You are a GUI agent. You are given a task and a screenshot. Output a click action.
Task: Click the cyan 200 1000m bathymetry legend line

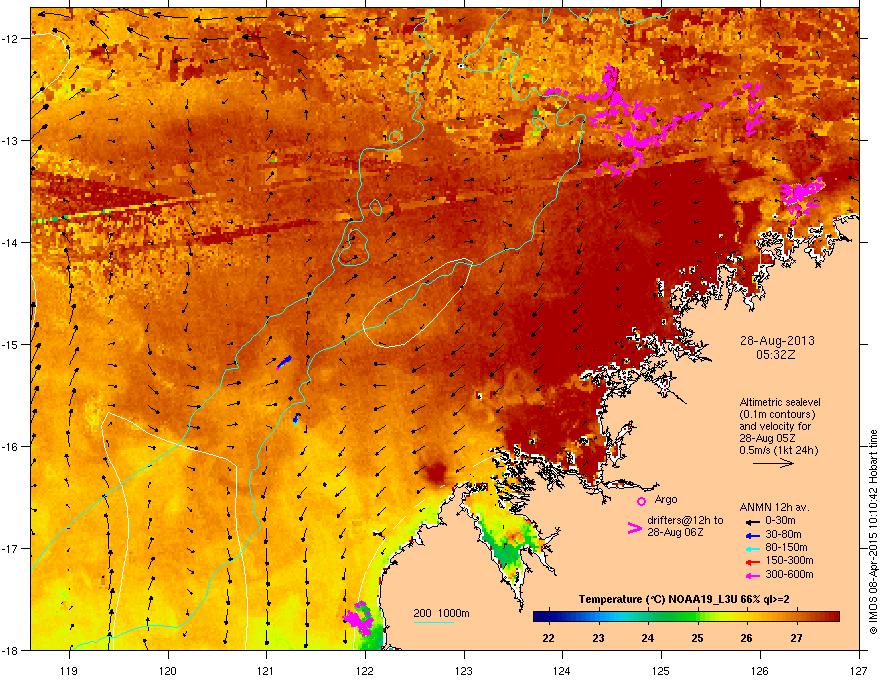[433, 622]
